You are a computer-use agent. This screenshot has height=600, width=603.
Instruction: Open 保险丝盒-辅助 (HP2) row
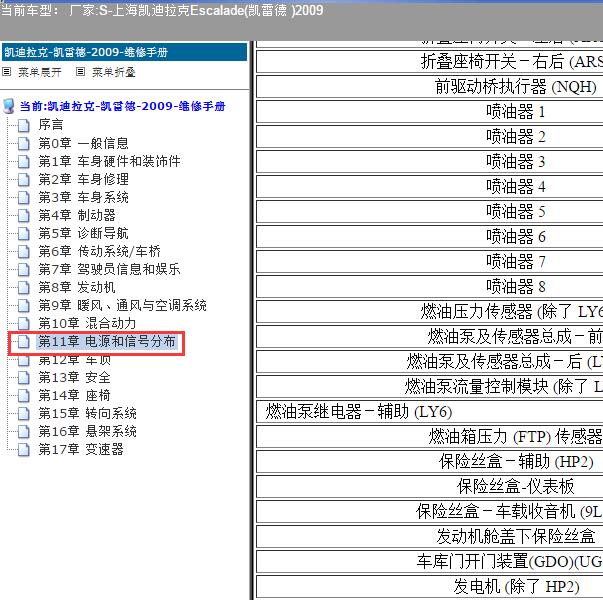(430, 462)
